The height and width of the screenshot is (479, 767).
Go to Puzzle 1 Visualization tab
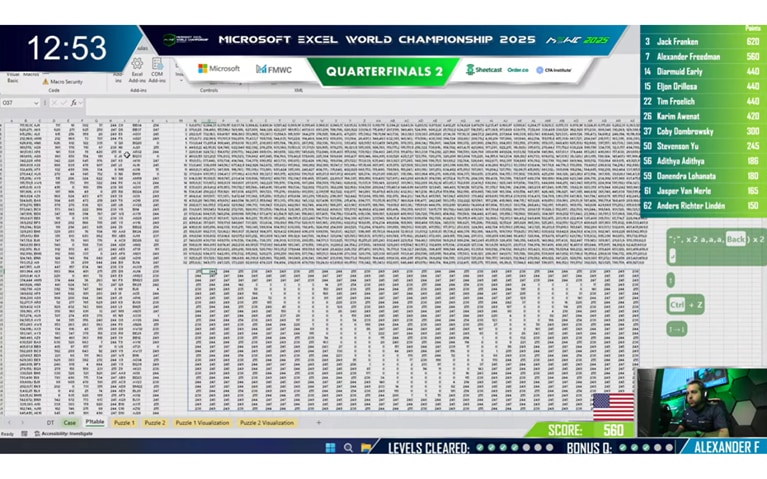pos(202,422)
